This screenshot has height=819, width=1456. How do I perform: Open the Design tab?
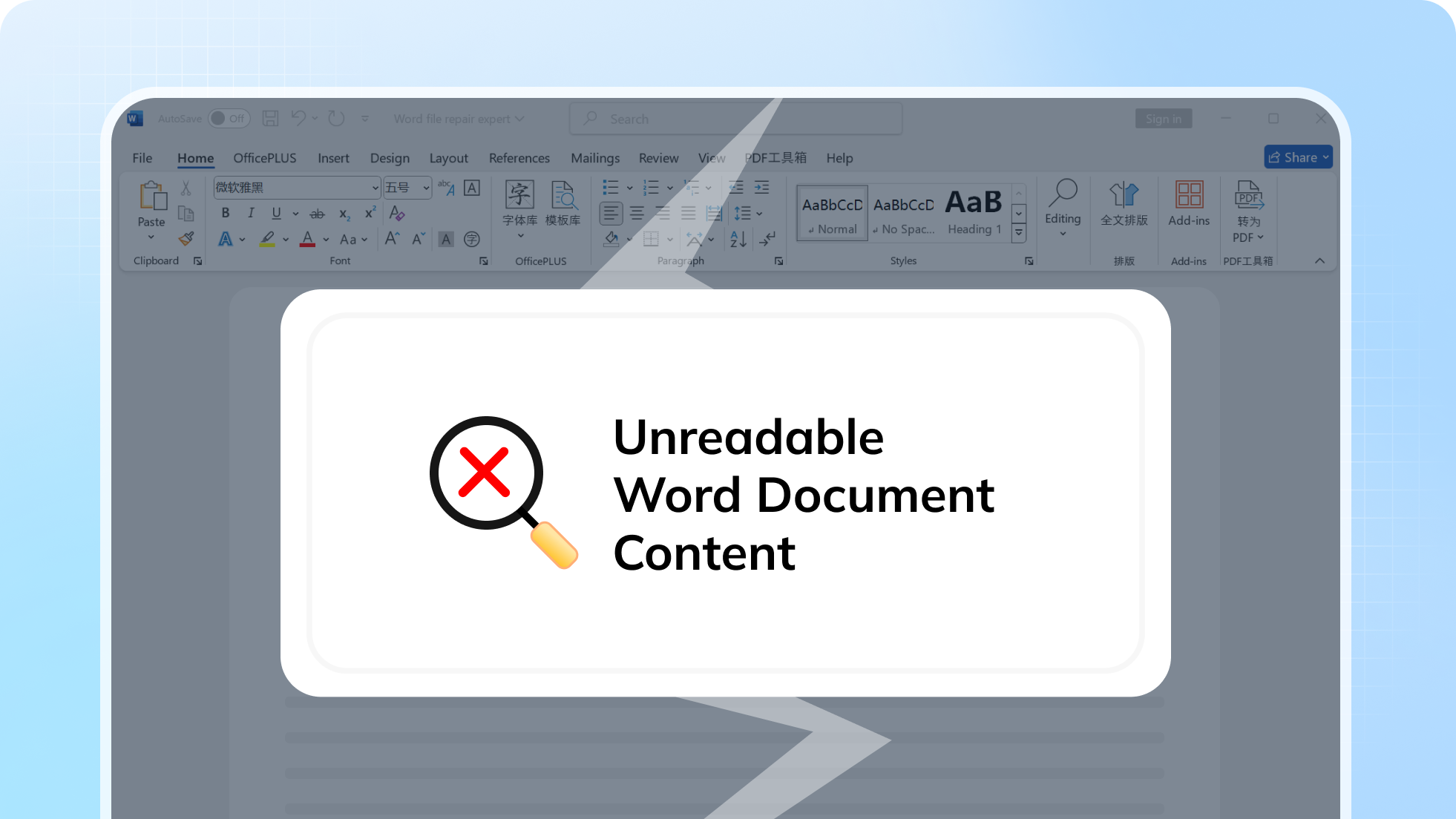(x=390, y=158)
